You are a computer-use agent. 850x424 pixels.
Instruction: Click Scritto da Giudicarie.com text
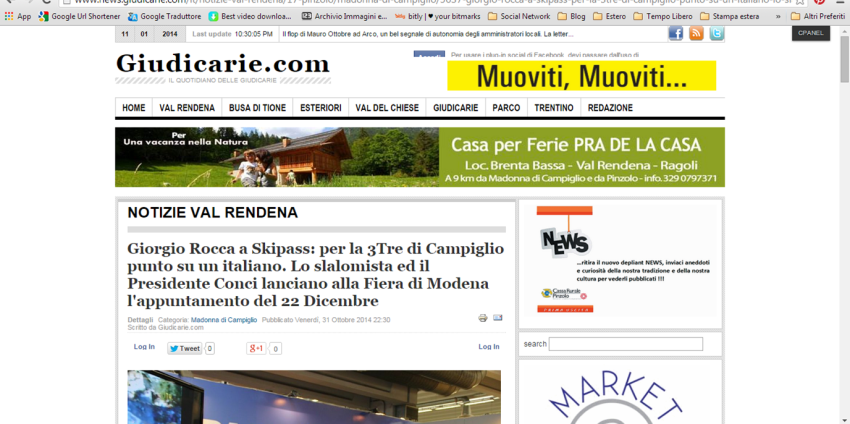coord(165,327)
